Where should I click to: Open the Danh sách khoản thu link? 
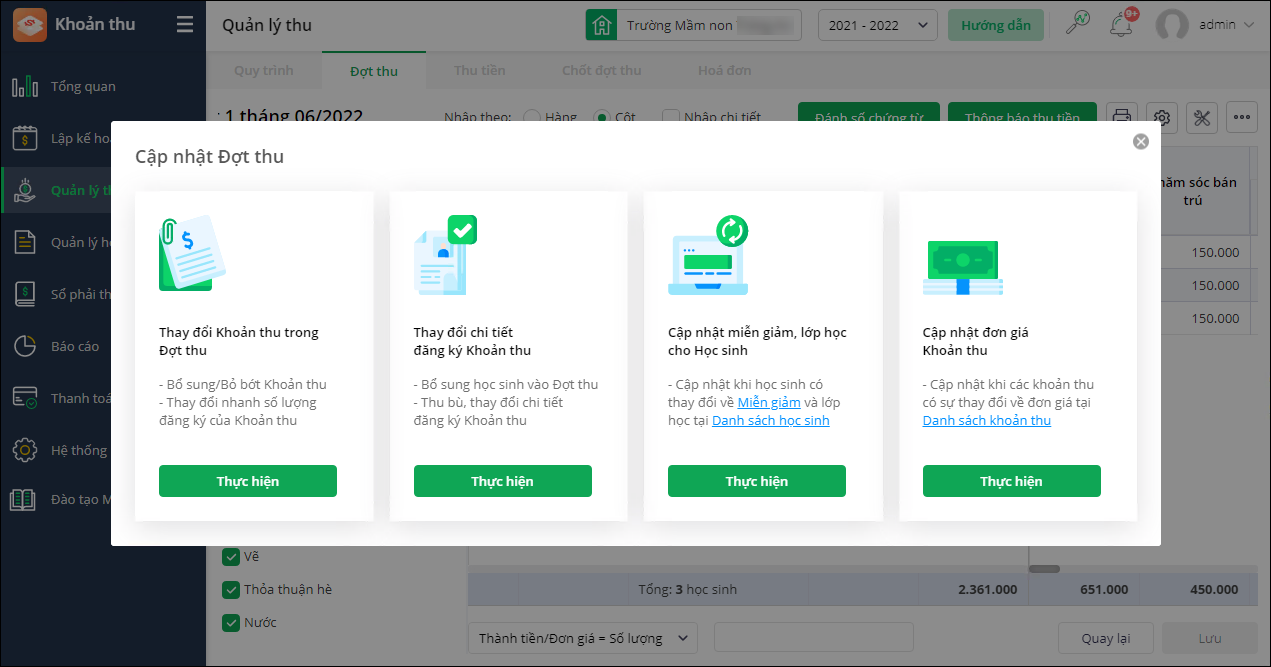click(986, 421)
